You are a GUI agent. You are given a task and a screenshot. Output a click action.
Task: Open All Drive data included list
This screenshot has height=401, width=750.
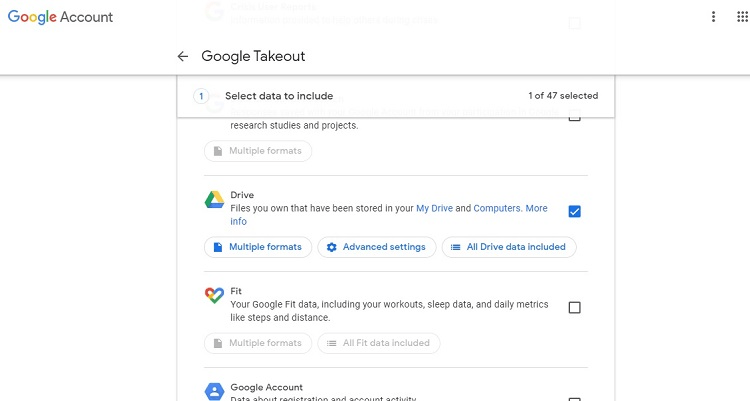click(509, 247)
